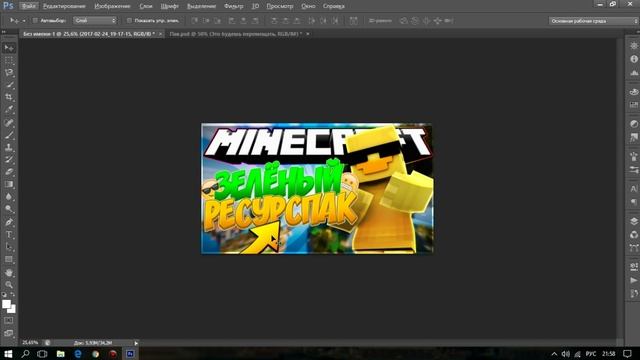Open the Info panel icon
The image size is (640, 360).
pos(634,59)
